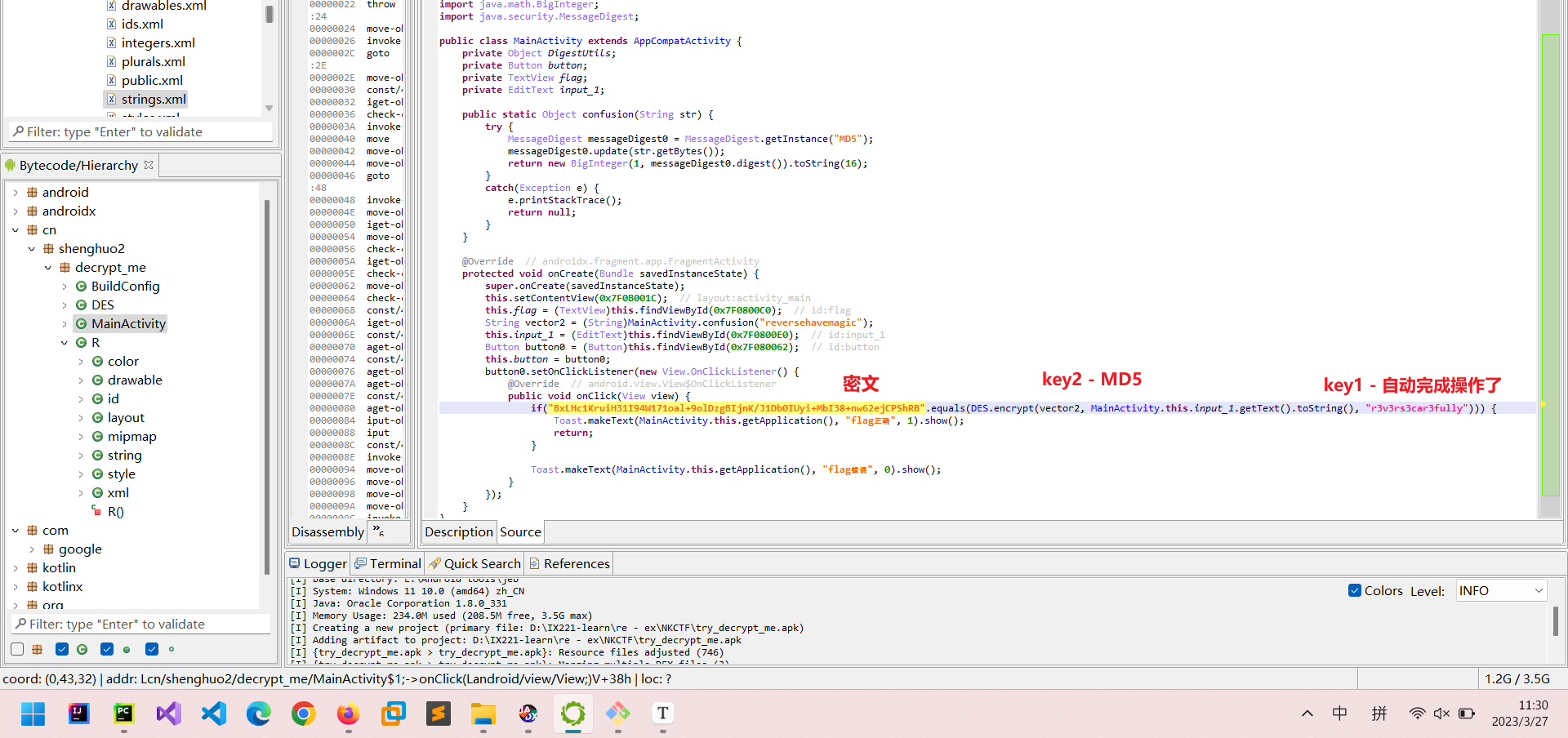Collapse the decrypt_me package node
Image resolution: width=1568 pixels, height=738 pixels.
coord(48,268)
